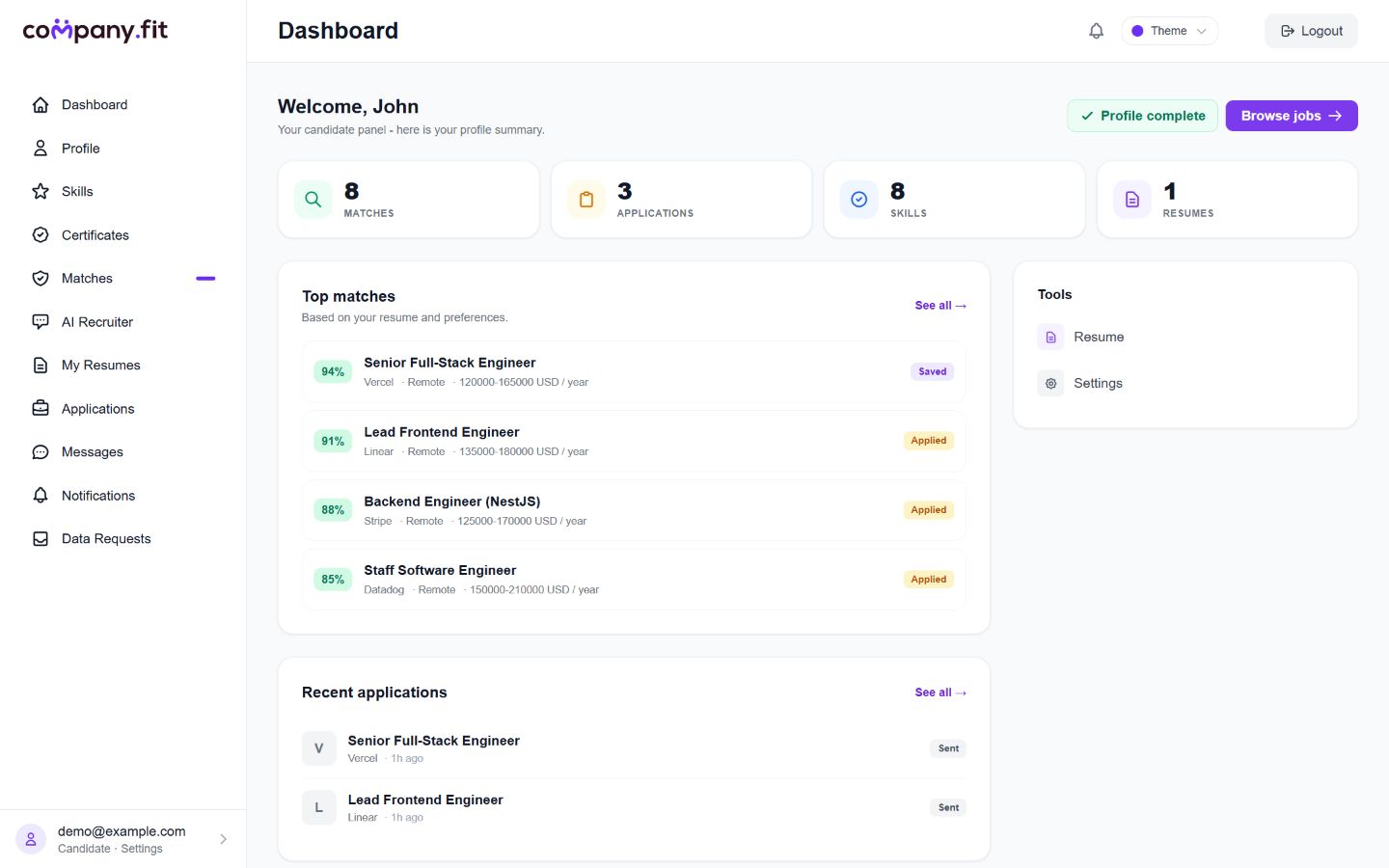Click the AI Recruiter chat icon
This screenshot has width=1389, height=868.
coord(41,322)
